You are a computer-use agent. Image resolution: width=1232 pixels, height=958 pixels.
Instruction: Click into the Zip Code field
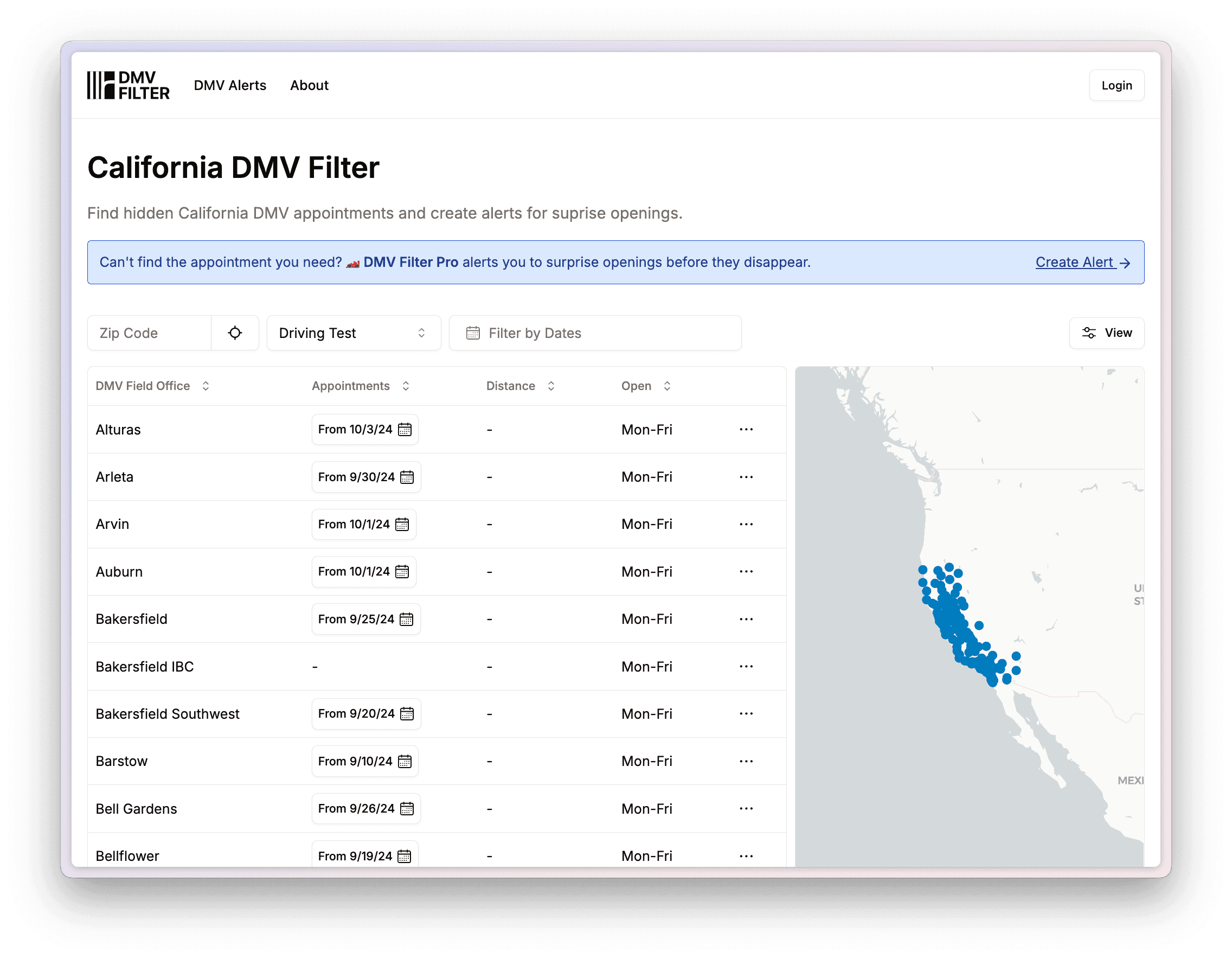pos(150,333)
